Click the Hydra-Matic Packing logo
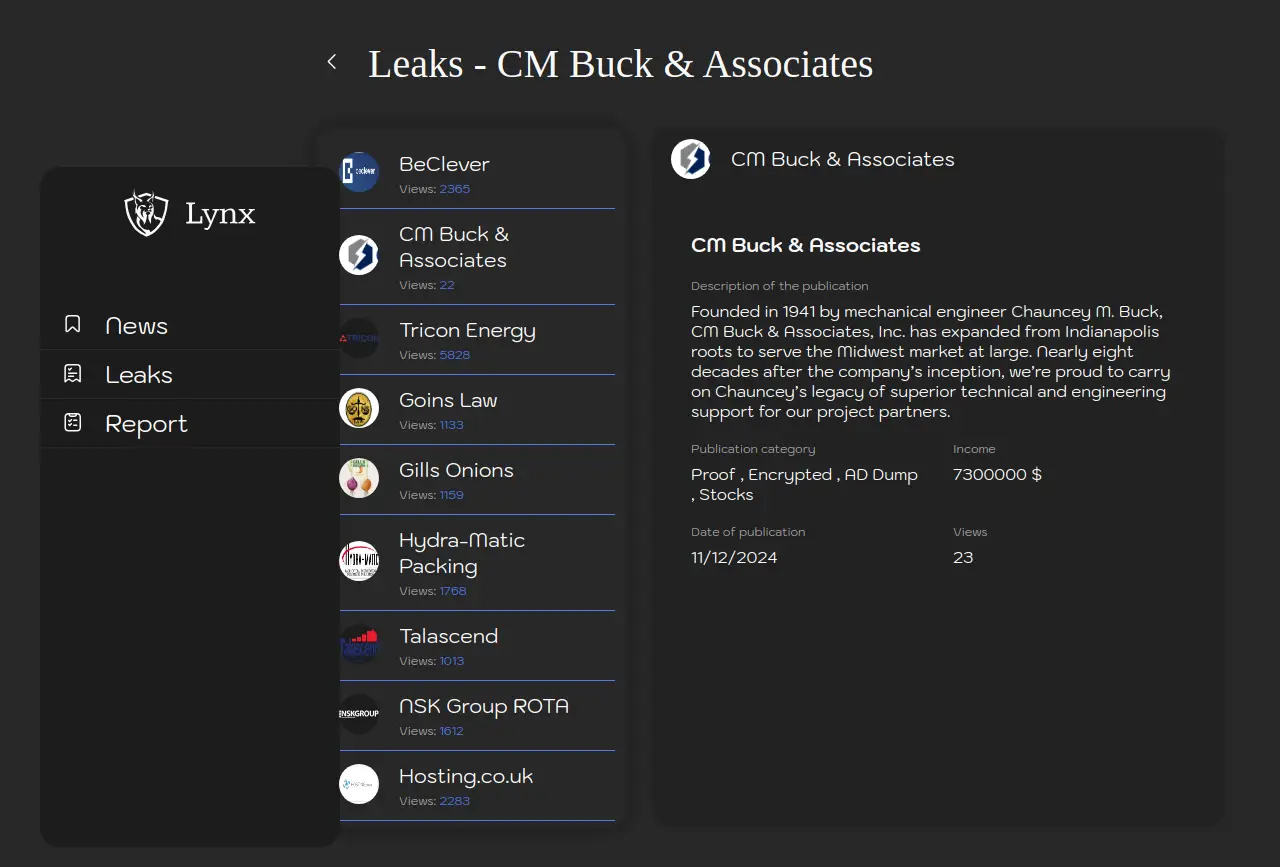 359,561
